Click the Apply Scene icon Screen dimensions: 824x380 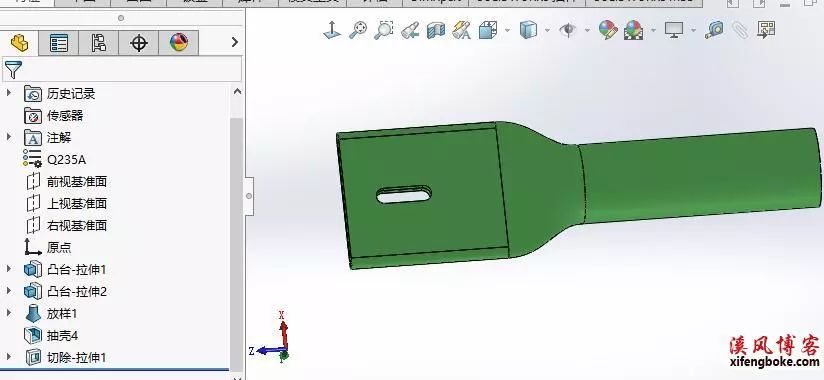(x=634, y=30)
